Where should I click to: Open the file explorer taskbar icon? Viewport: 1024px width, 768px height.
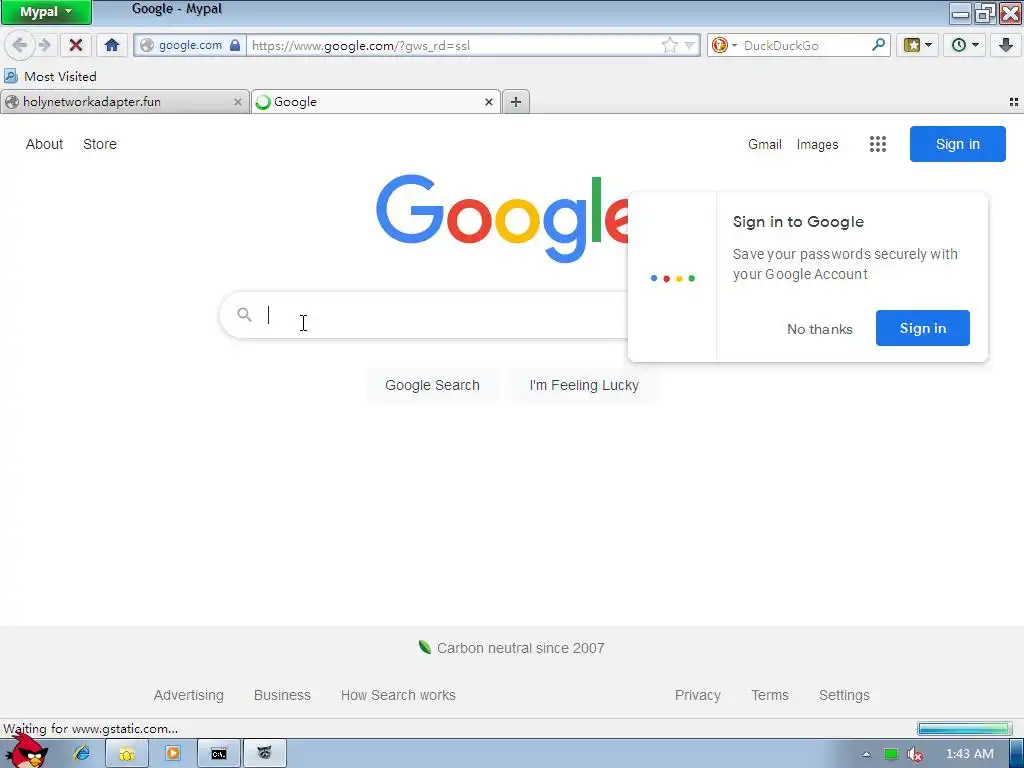(127, 754)
